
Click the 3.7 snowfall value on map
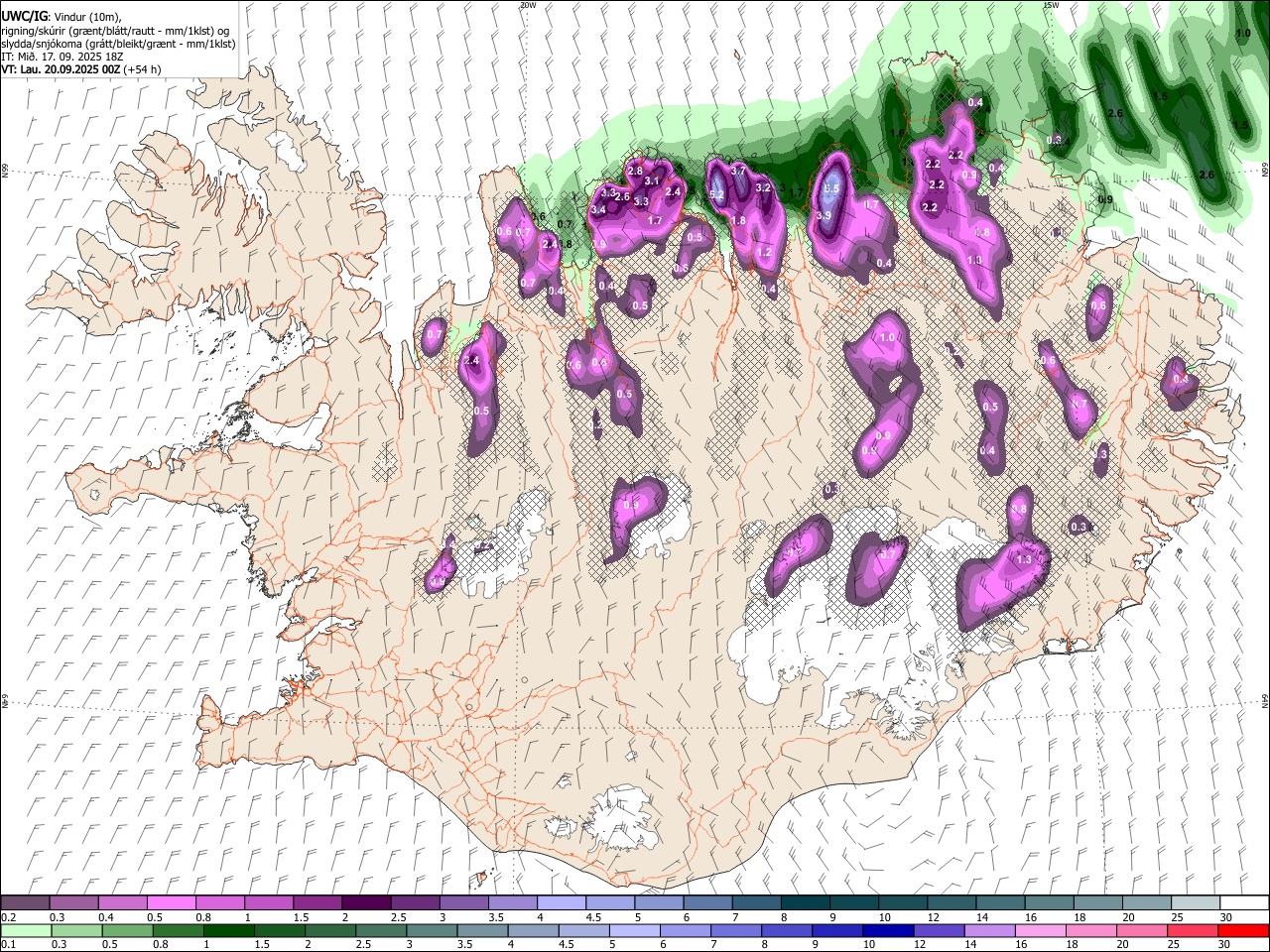pyautogui.click(x=738, y=171)
